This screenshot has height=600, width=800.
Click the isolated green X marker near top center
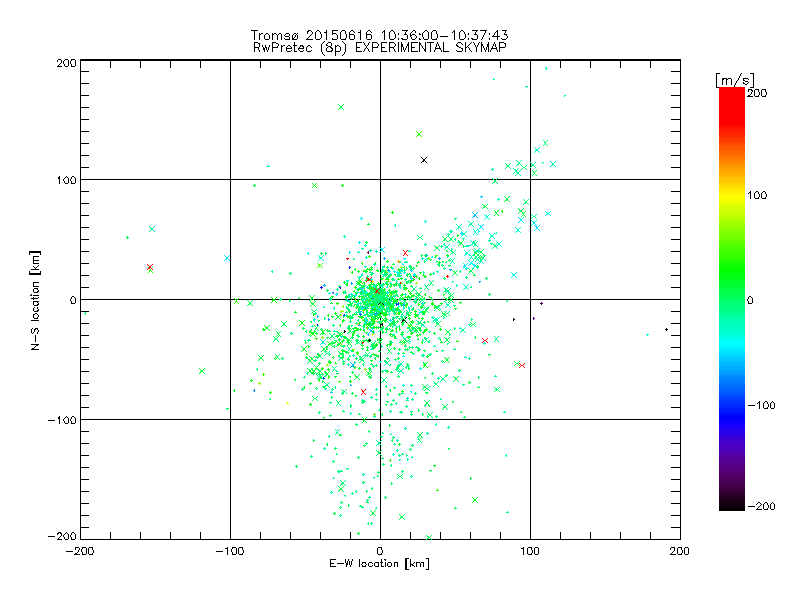(x=341, y=107)
